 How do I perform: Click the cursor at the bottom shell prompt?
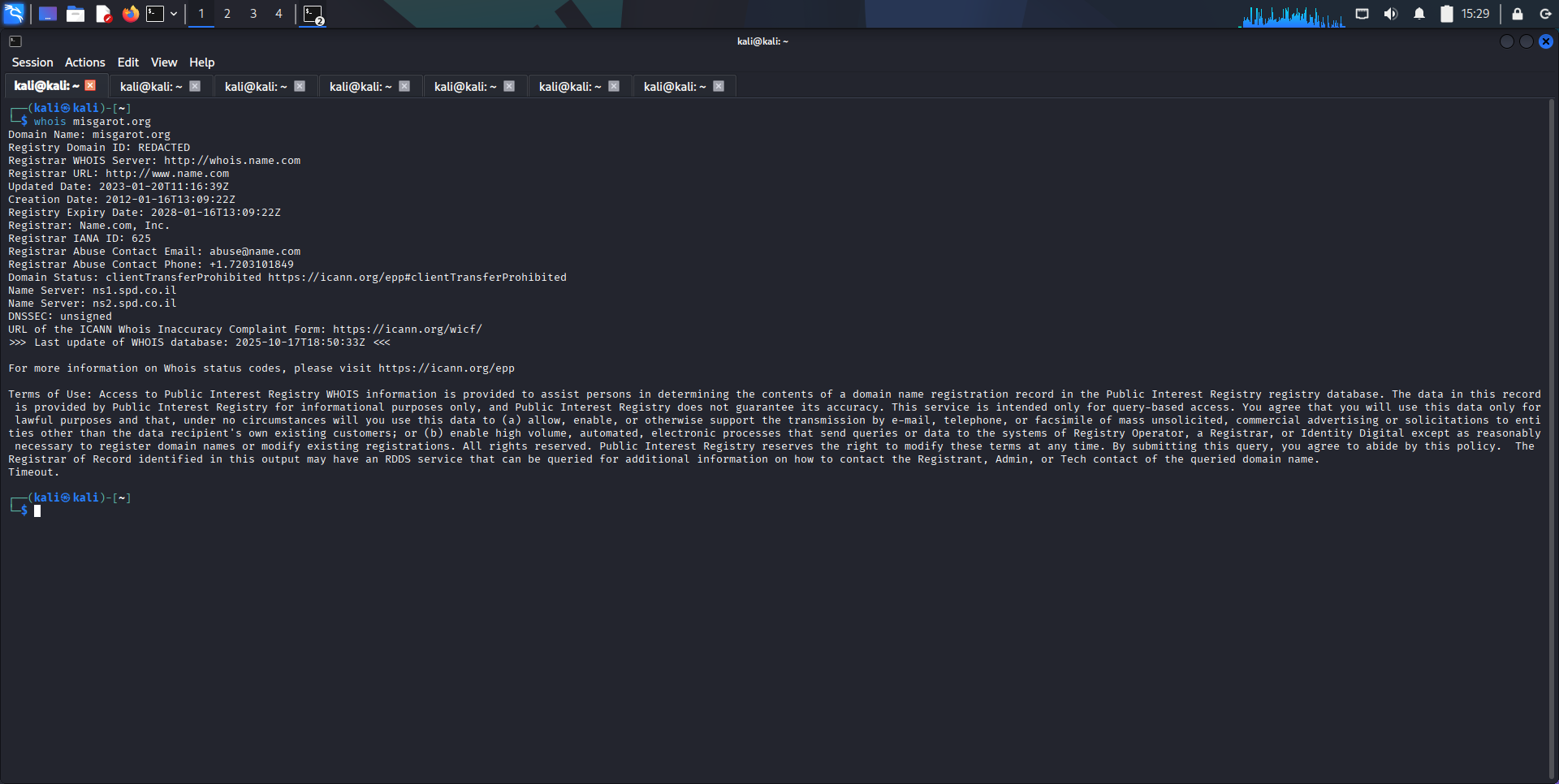point(37,511)
